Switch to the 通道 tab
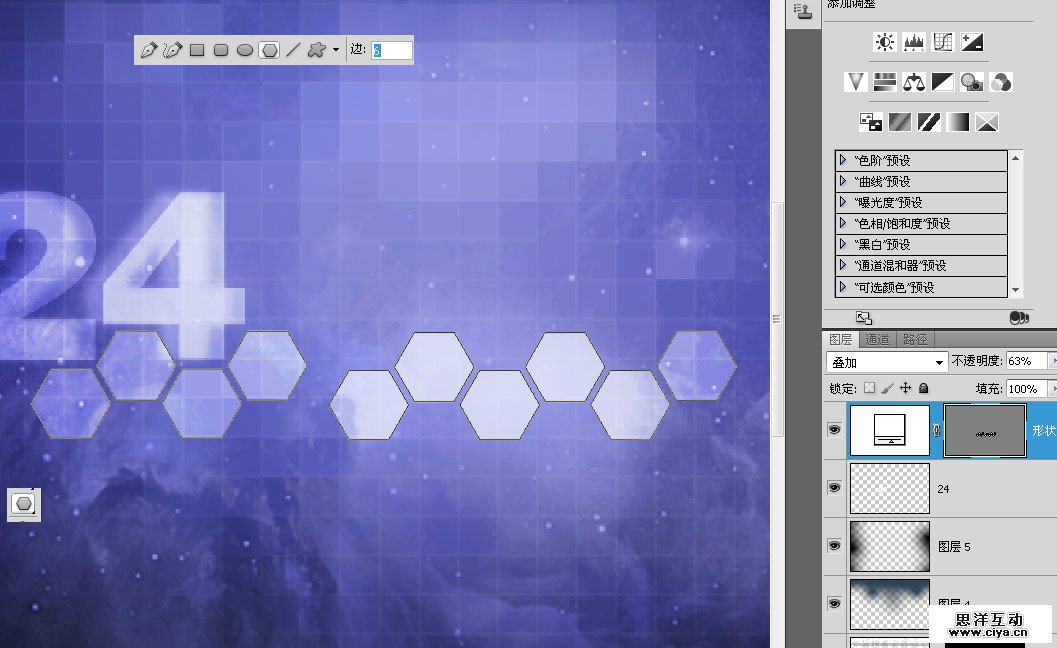The width and height of the screenshot is (1057, 648). [876, 340]
